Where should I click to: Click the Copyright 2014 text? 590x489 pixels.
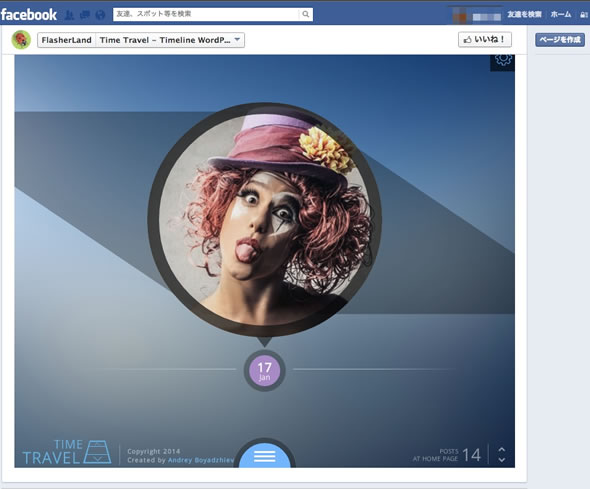154,451
